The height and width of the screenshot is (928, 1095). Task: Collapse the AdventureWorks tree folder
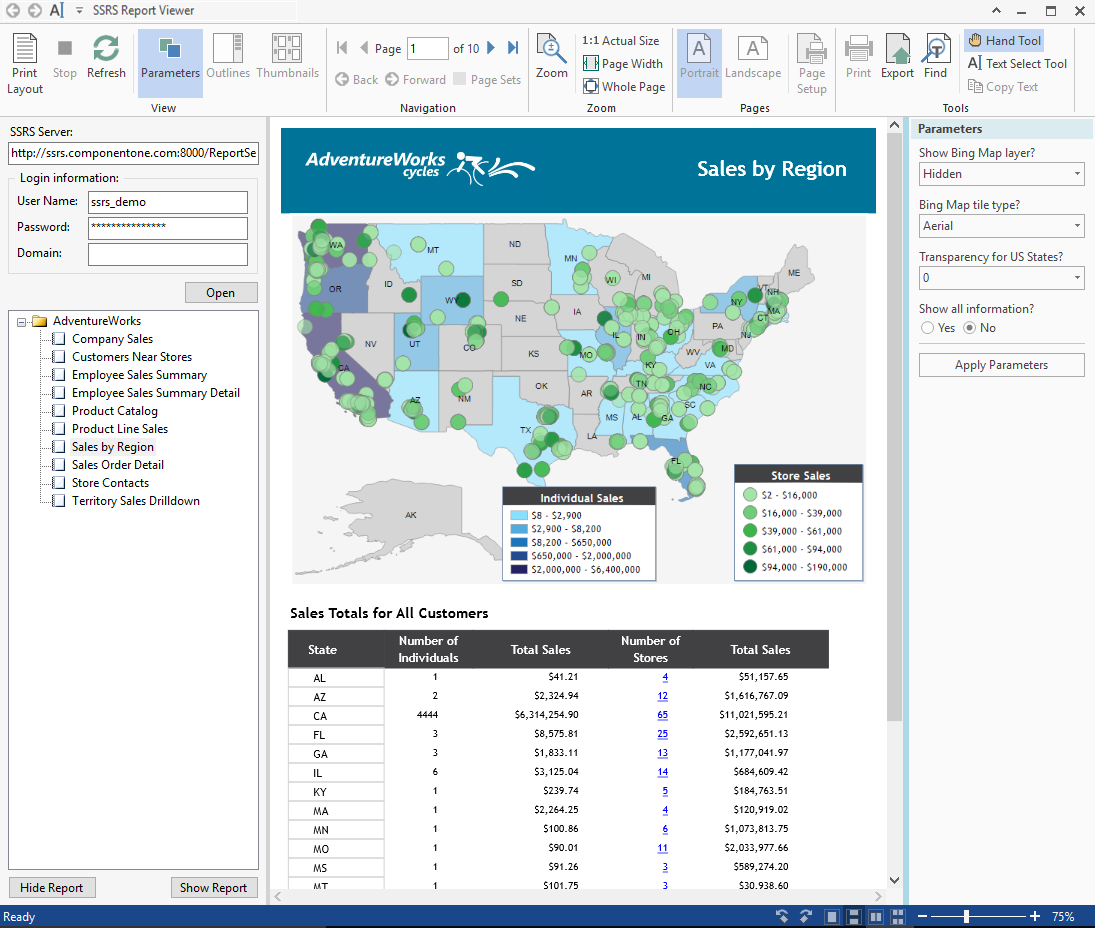22,322
